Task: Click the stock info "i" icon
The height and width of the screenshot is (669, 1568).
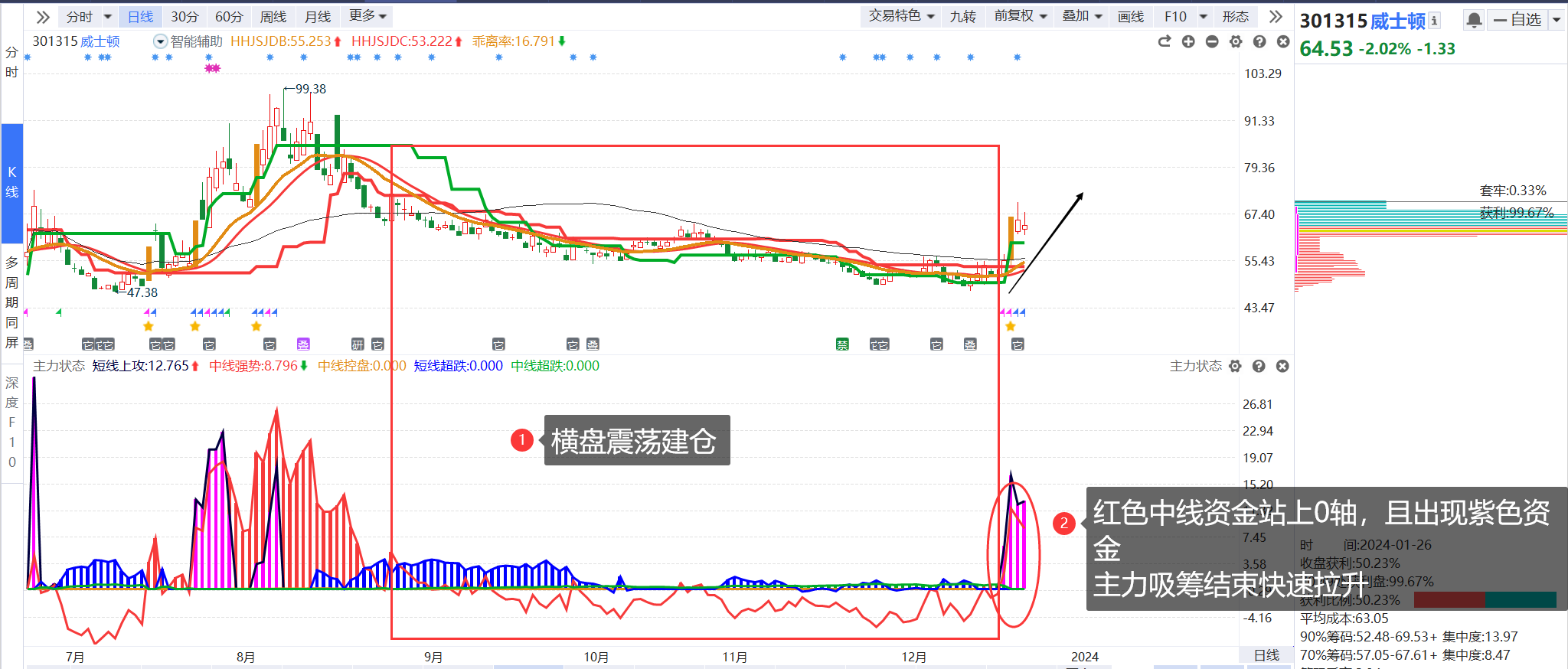Action: point(1434,21)
